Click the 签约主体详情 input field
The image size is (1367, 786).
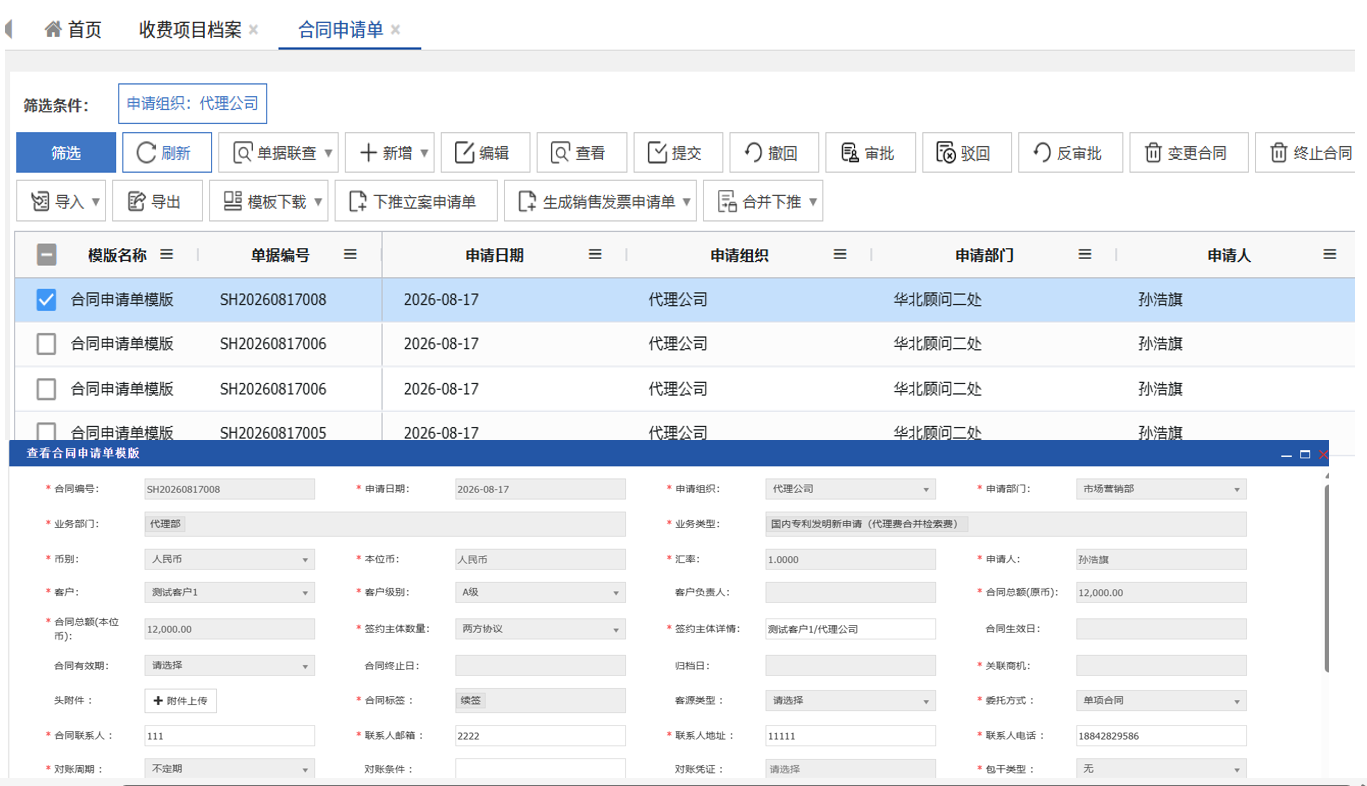(850, 629)
